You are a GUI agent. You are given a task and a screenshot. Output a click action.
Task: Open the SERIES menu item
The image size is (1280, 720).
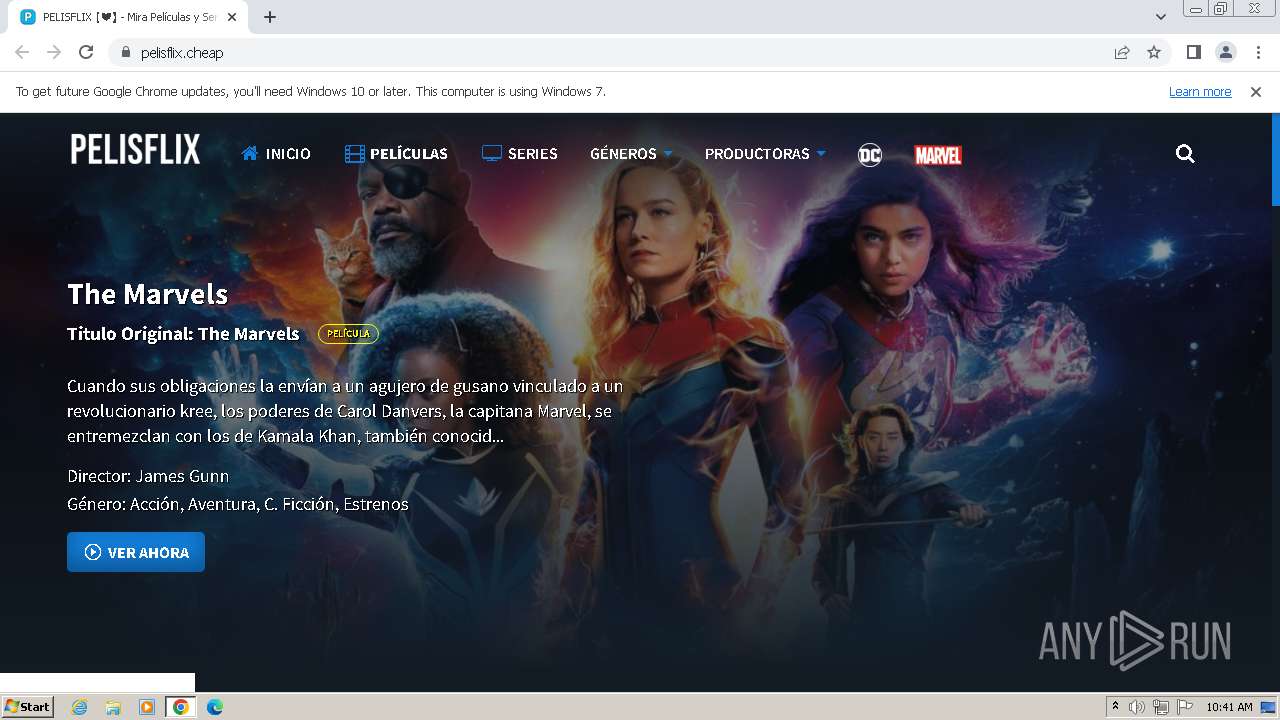point(520,154)
